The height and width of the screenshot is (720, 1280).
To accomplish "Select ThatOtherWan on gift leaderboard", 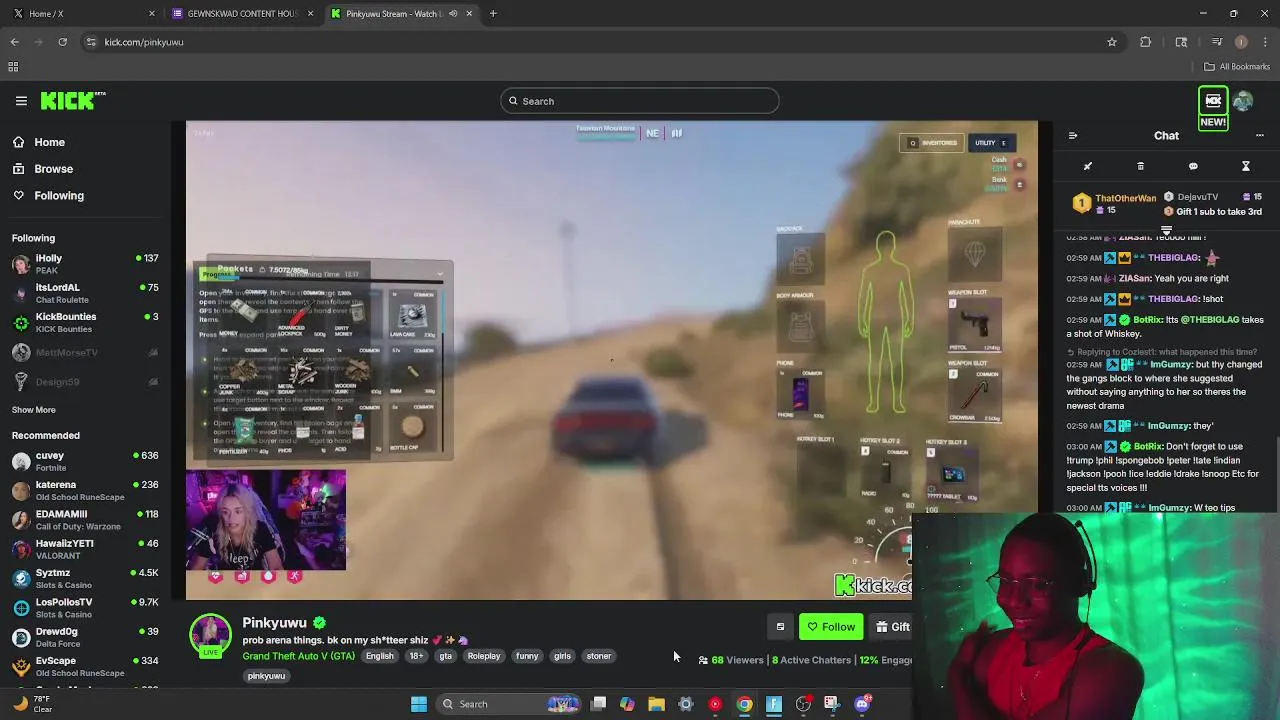I will pyautogui.click(x=1115, y=203).
